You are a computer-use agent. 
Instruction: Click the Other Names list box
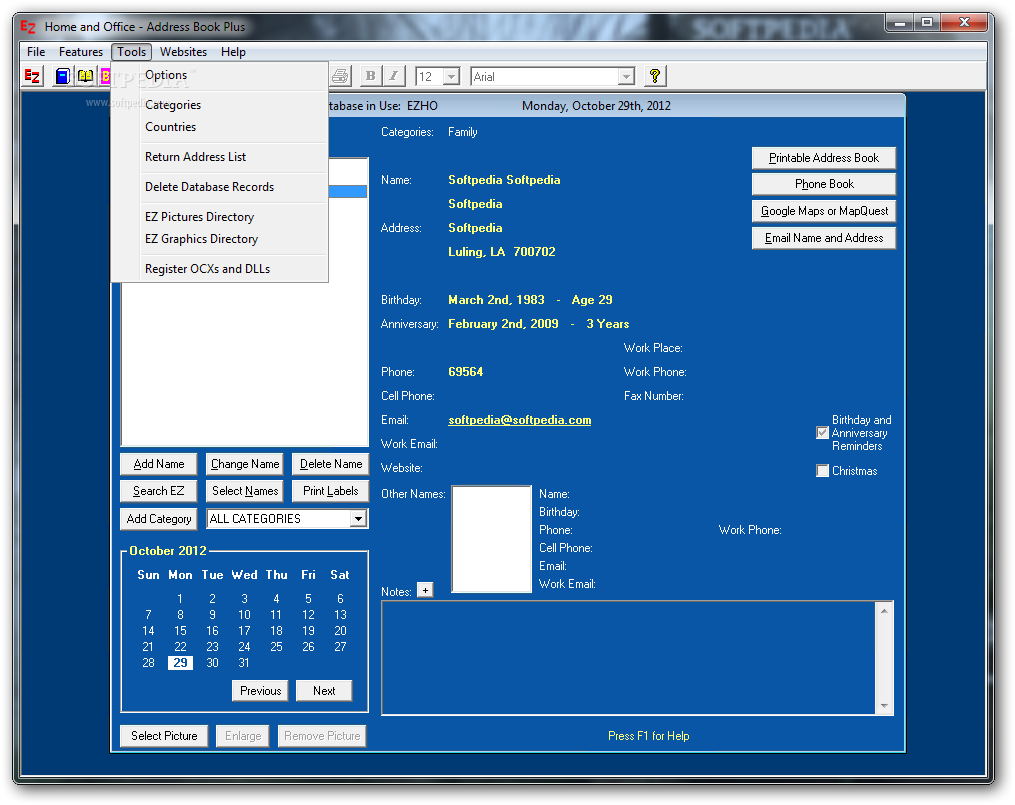click(x=491, y=539)
